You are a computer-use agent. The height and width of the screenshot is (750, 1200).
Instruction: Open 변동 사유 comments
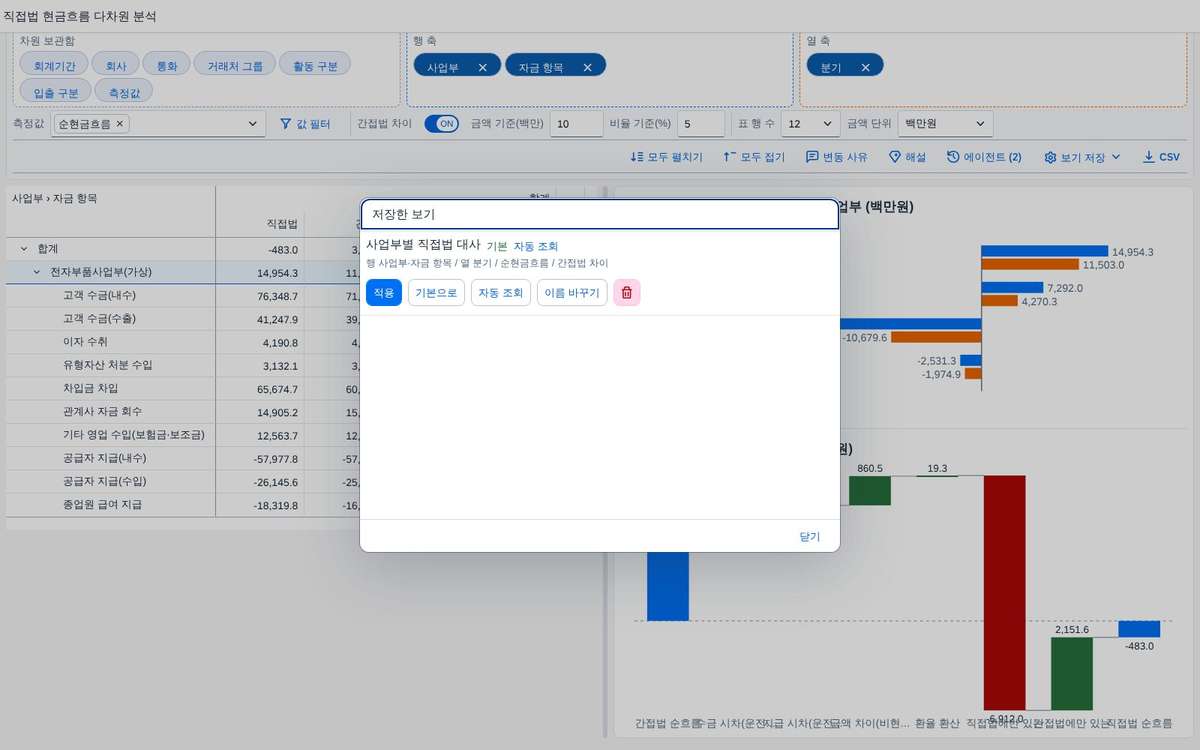[837, 157]
